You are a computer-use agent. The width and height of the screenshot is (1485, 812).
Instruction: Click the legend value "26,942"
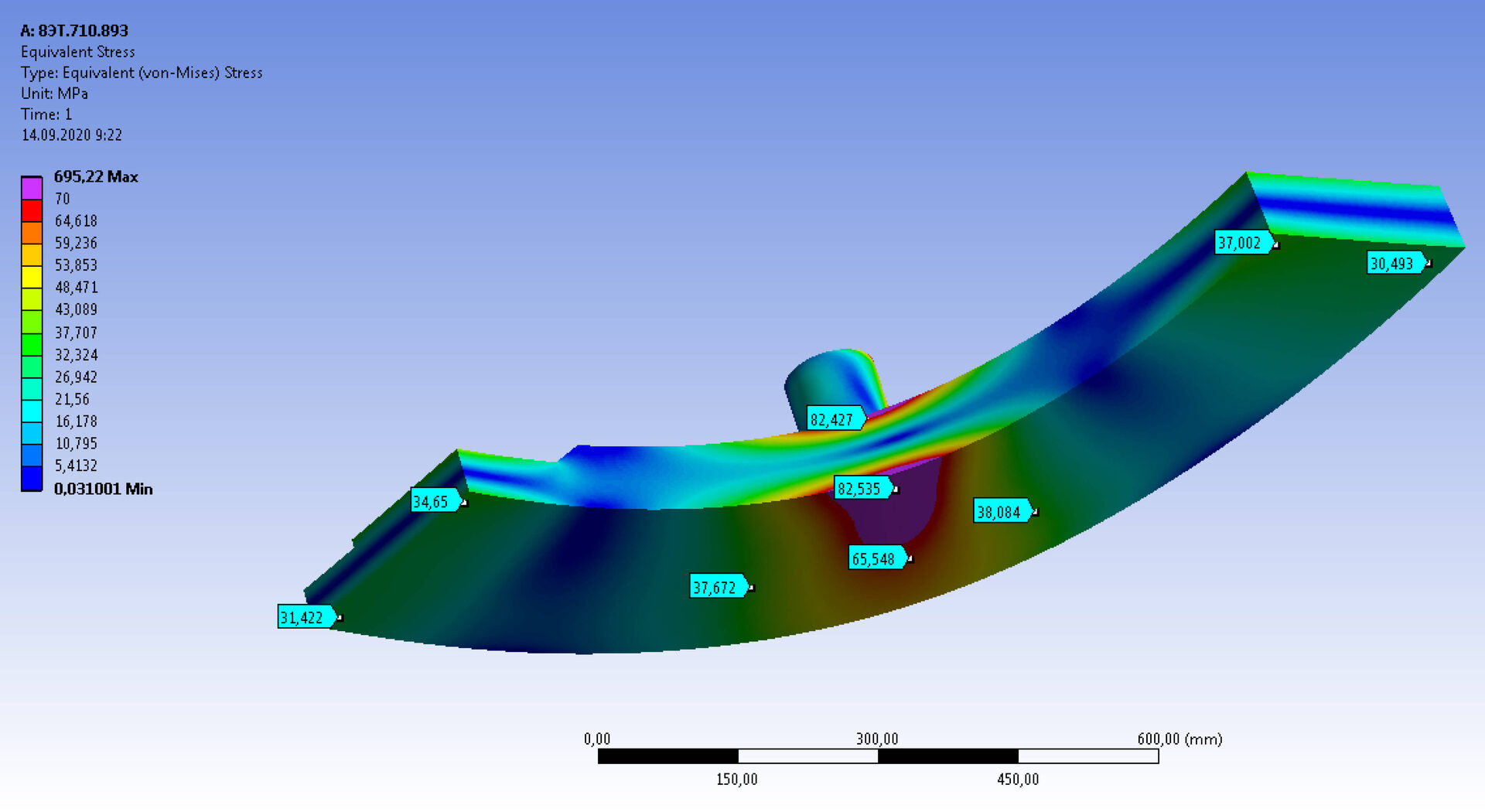tap(76, 377)
